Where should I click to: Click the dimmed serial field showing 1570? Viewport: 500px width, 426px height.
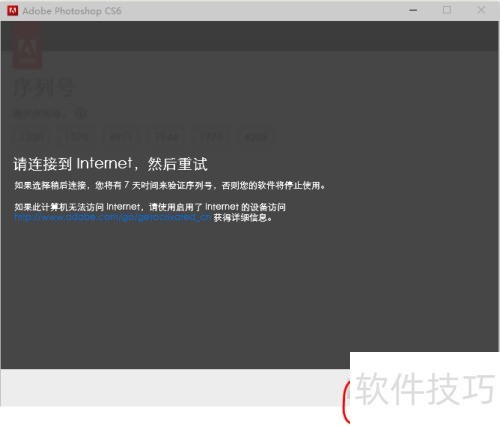point(77,137)
